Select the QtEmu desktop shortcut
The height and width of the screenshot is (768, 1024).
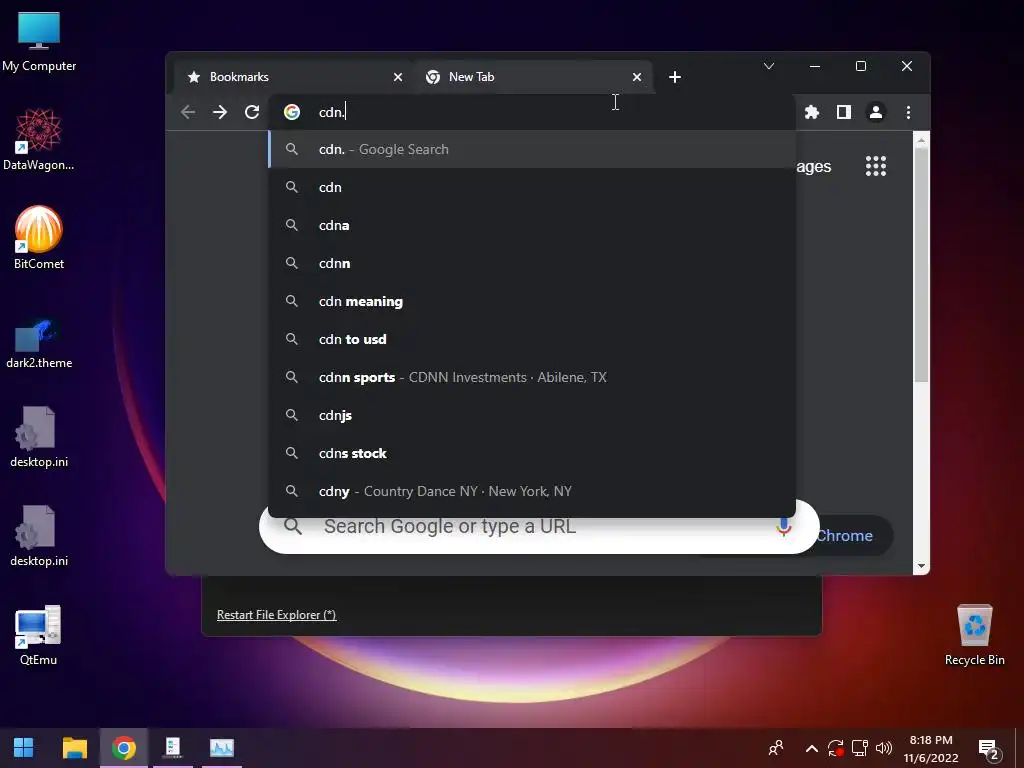[x=39, y=635]
